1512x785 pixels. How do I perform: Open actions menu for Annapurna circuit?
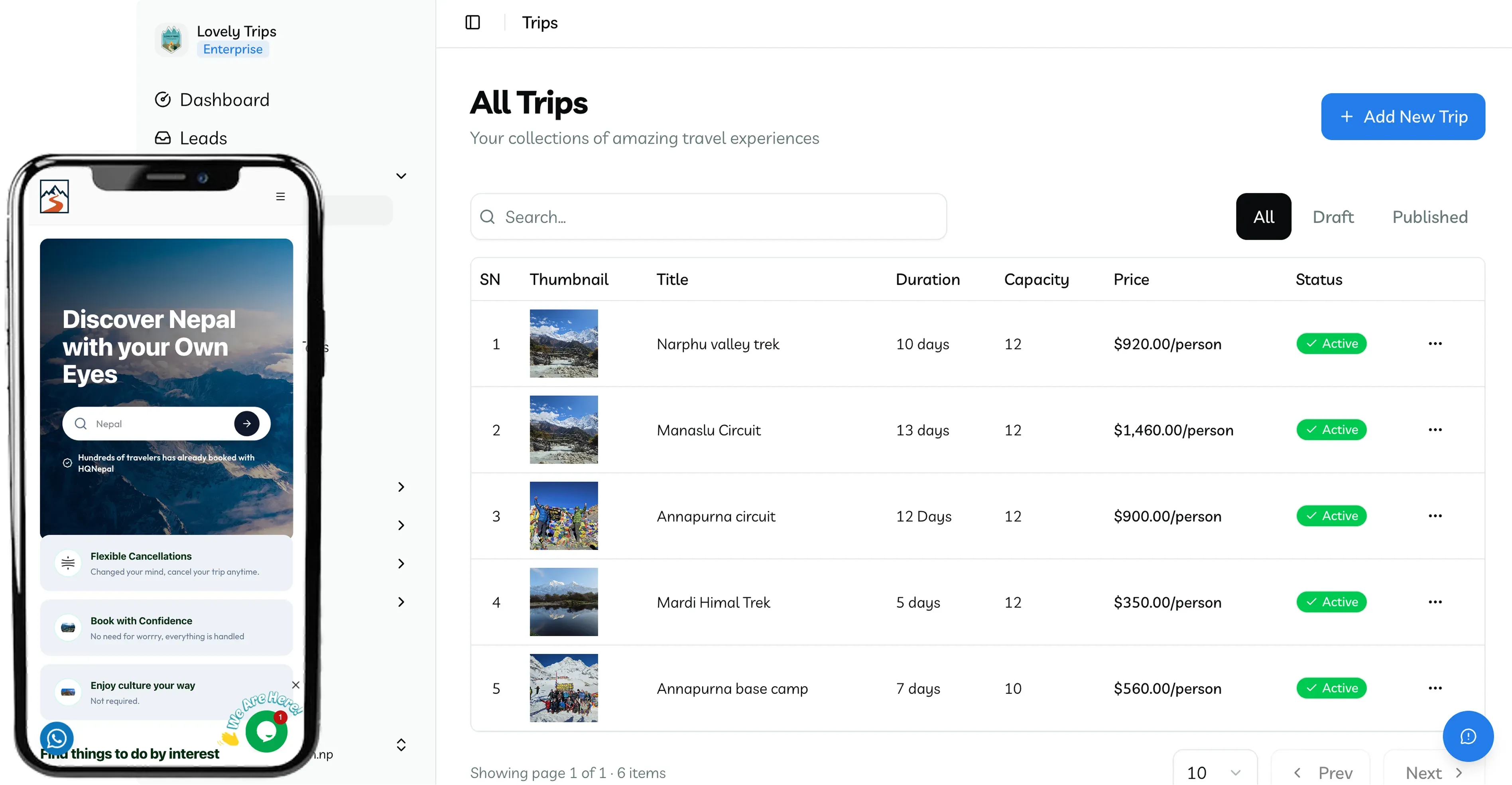click(x=1435, y=515)
